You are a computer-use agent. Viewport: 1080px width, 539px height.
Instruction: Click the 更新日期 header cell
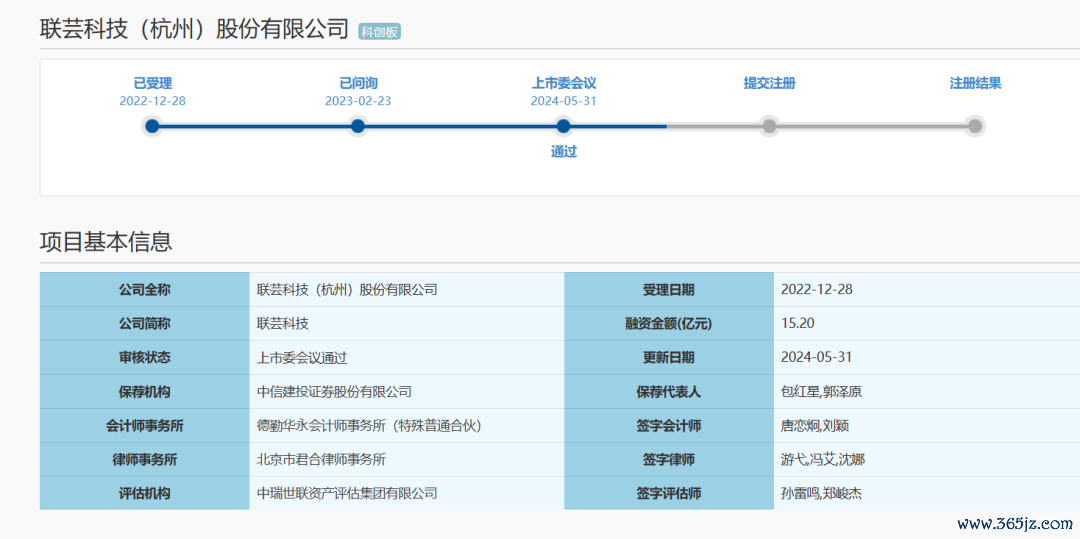coord(669,358)
